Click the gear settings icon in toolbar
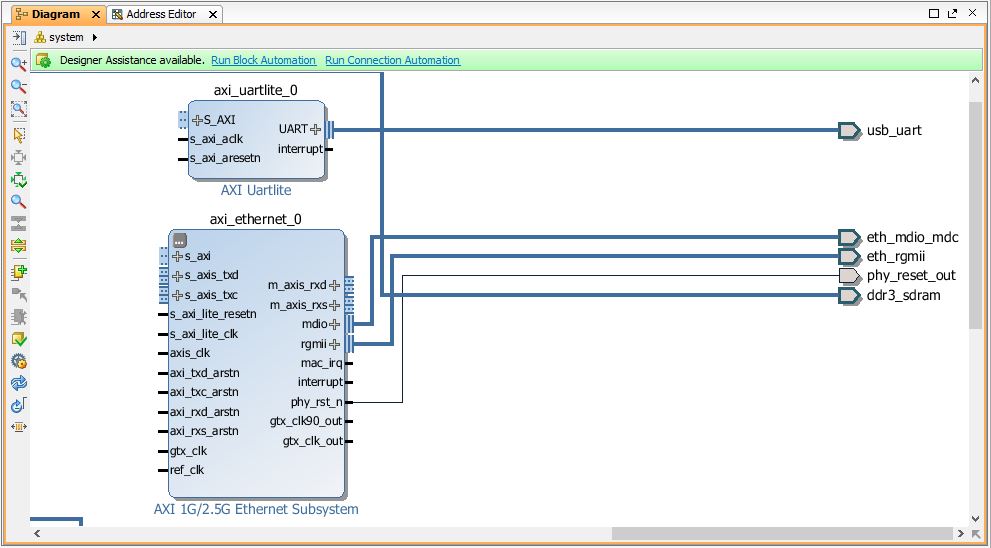This screenshot has width=991, height=548. point(19,361)
